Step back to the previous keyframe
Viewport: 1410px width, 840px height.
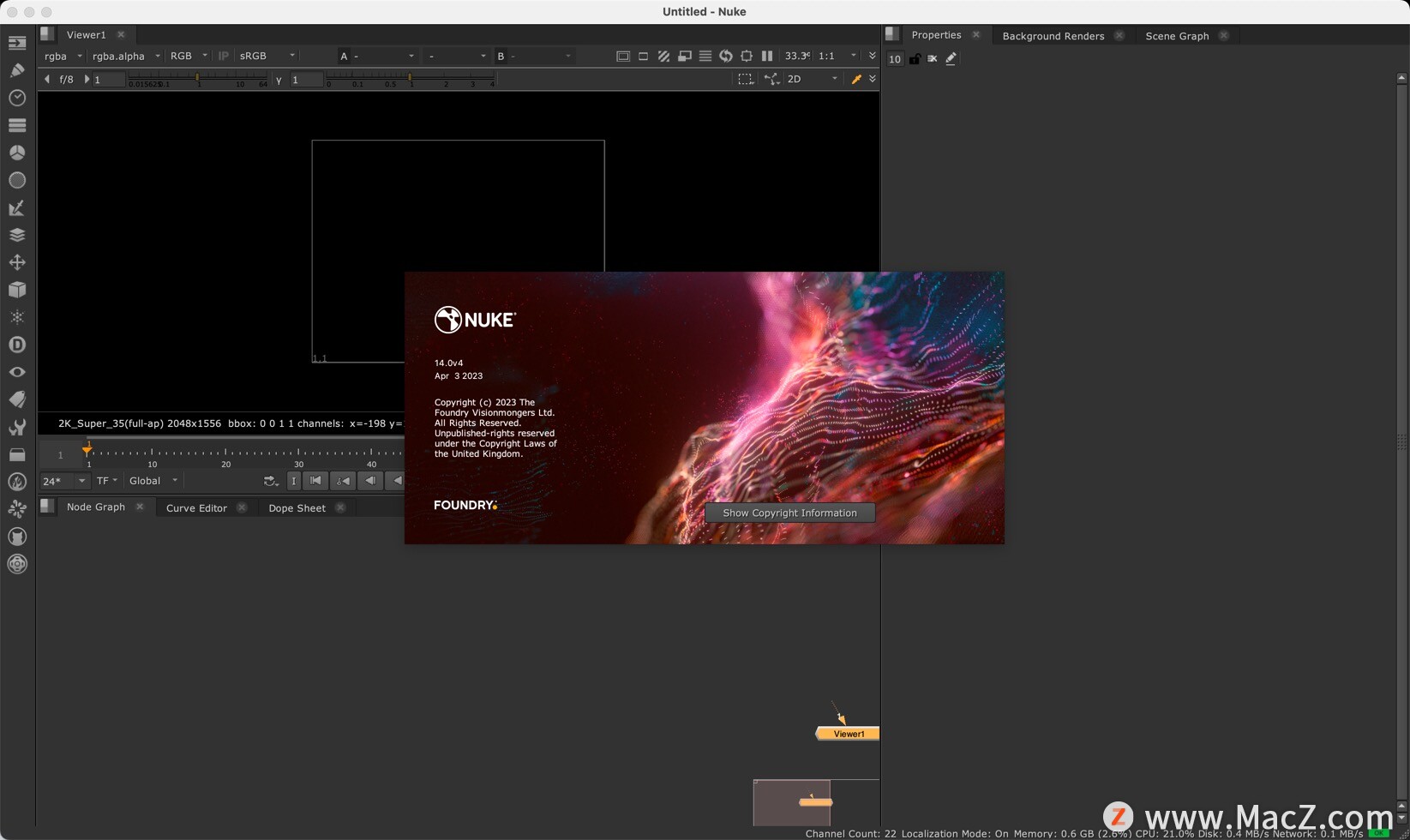[343, 481]
